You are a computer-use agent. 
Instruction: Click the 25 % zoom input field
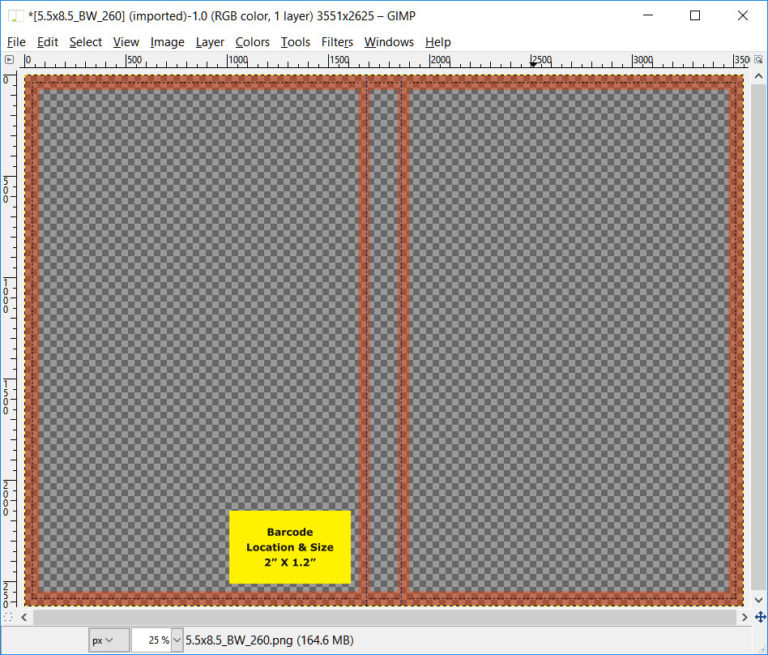click(x=151, y=640)
